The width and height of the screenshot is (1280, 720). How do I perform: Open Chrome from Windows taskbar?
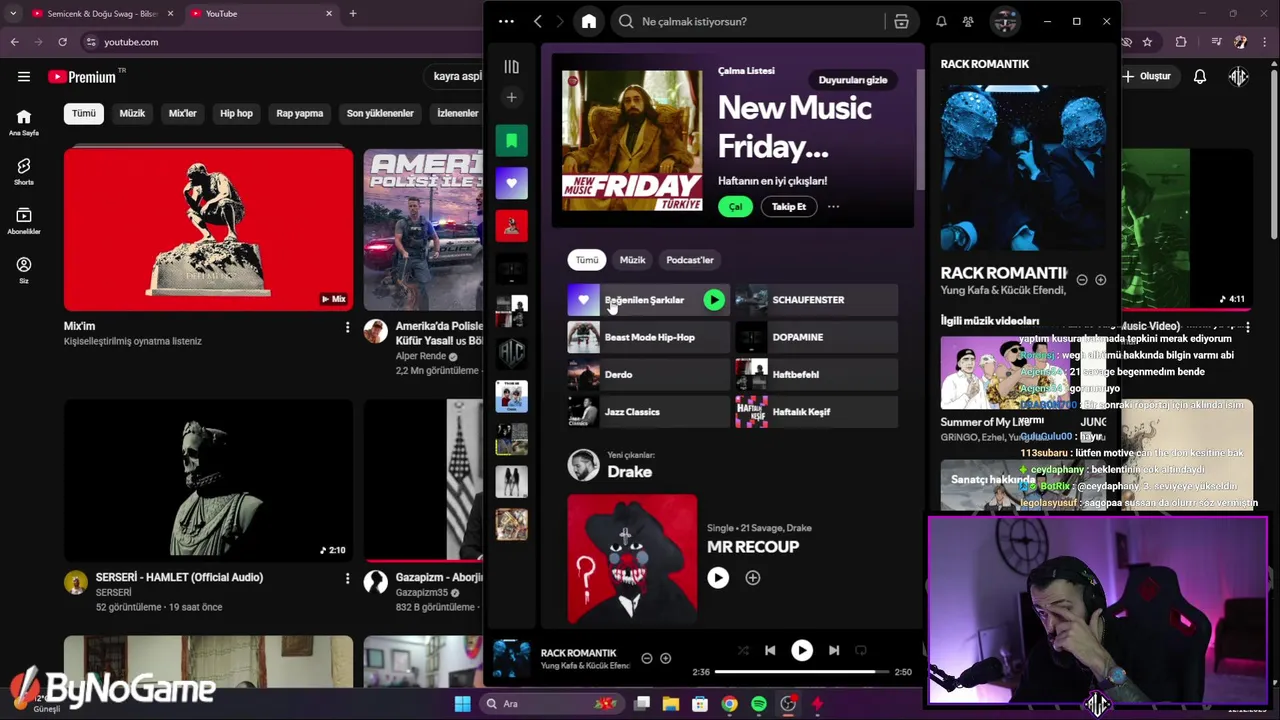click(730, 704)
